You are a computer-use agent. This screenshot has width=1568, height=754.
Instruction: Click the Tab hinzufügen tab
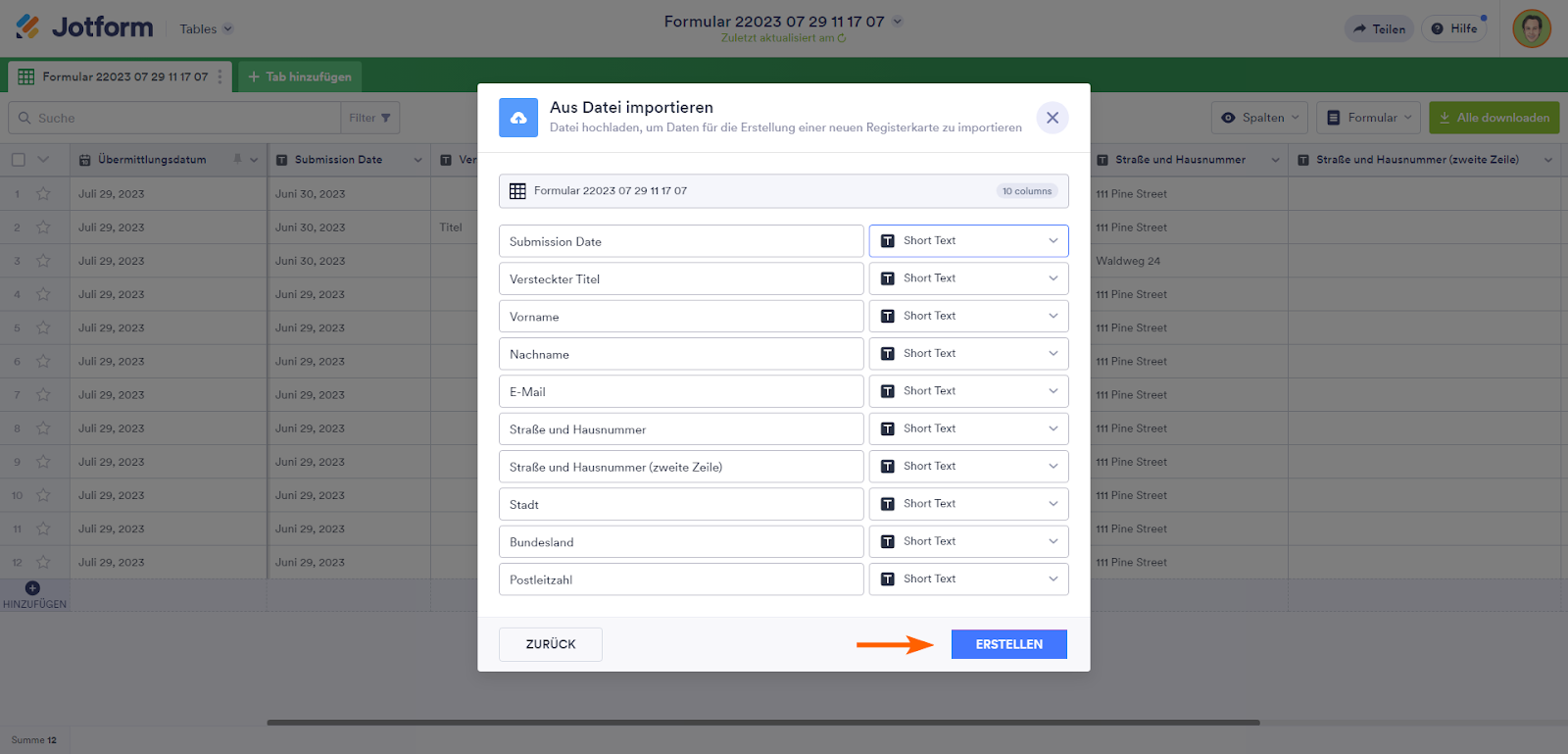[x=300, y=76]
